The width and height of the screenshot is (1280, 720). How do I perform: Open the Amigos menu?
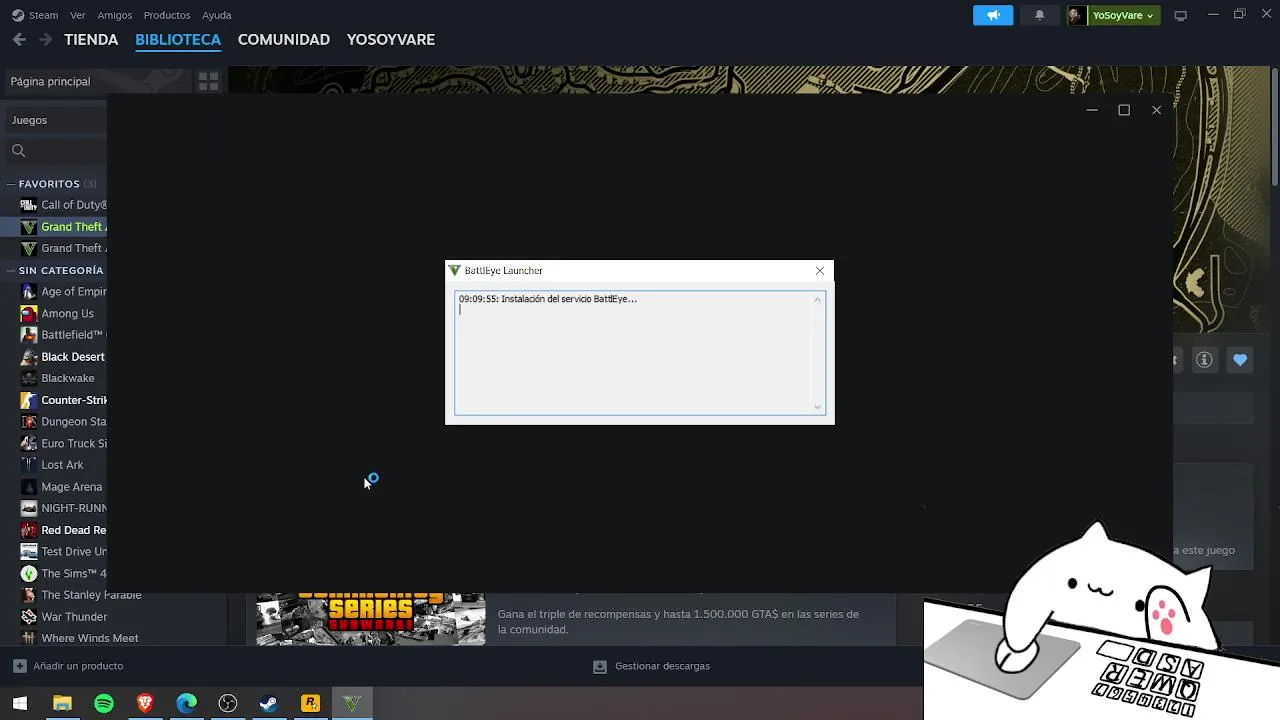[115, 15]
